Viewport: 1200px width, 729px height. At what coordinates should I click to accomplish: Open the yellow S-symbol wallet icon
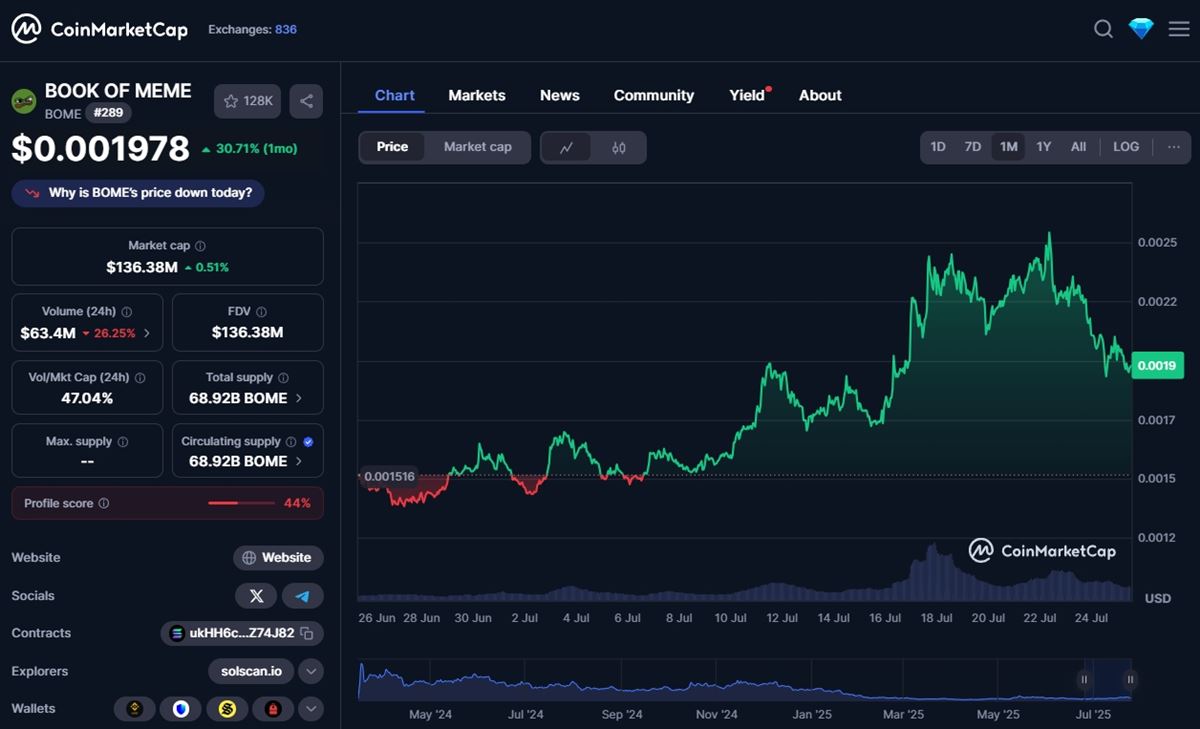pyautogui.click(x=227, y=709)
